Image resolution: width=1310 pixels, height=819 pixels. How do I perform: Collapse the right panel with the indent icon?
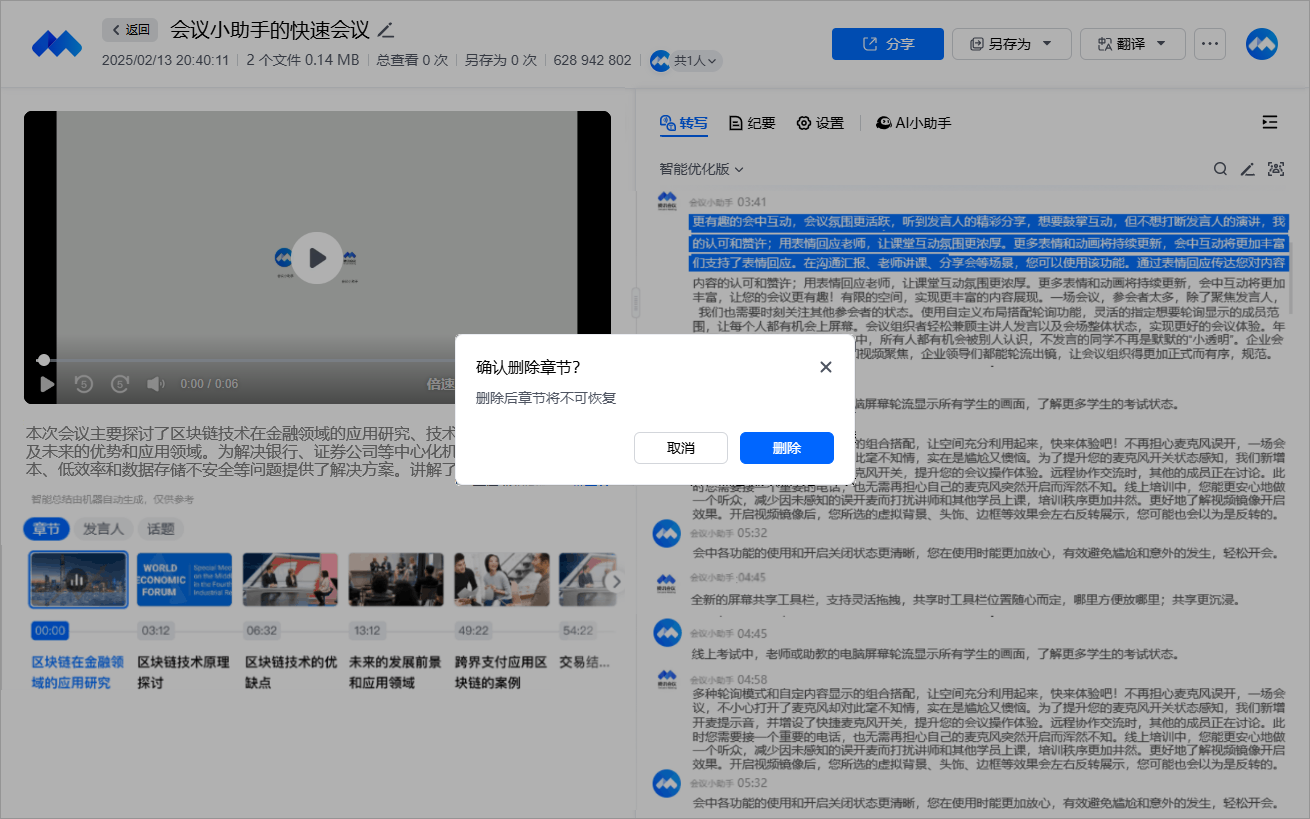[1270, 122]
